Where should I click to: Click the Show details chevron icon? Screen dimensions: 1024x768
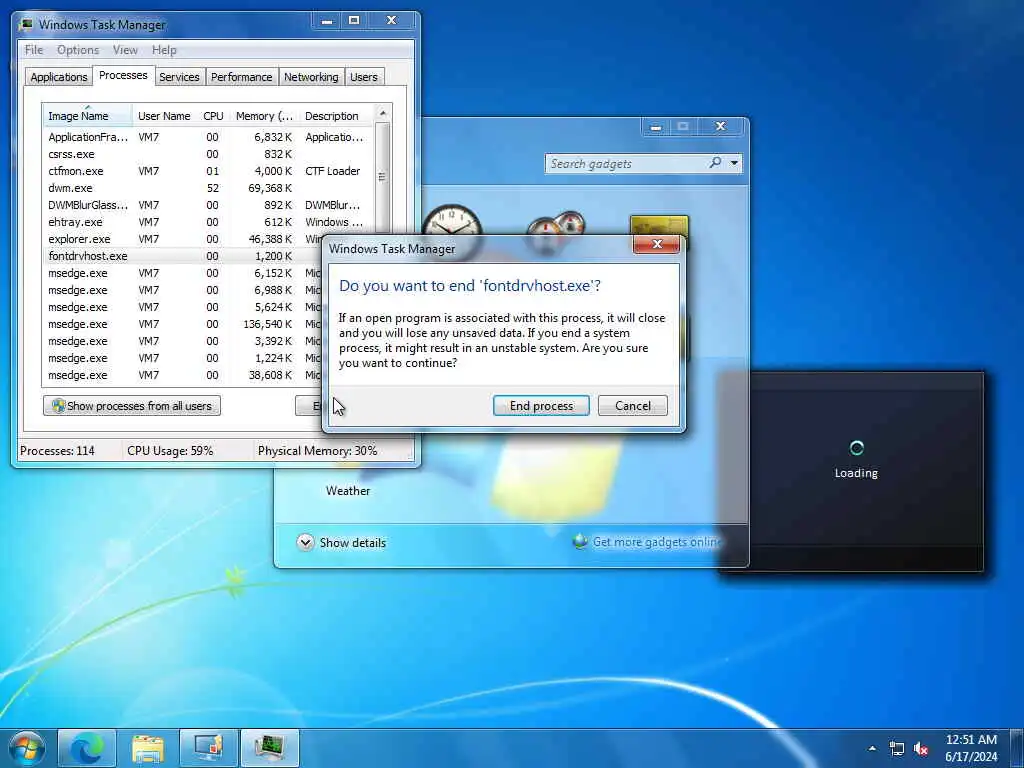[305, 543]
